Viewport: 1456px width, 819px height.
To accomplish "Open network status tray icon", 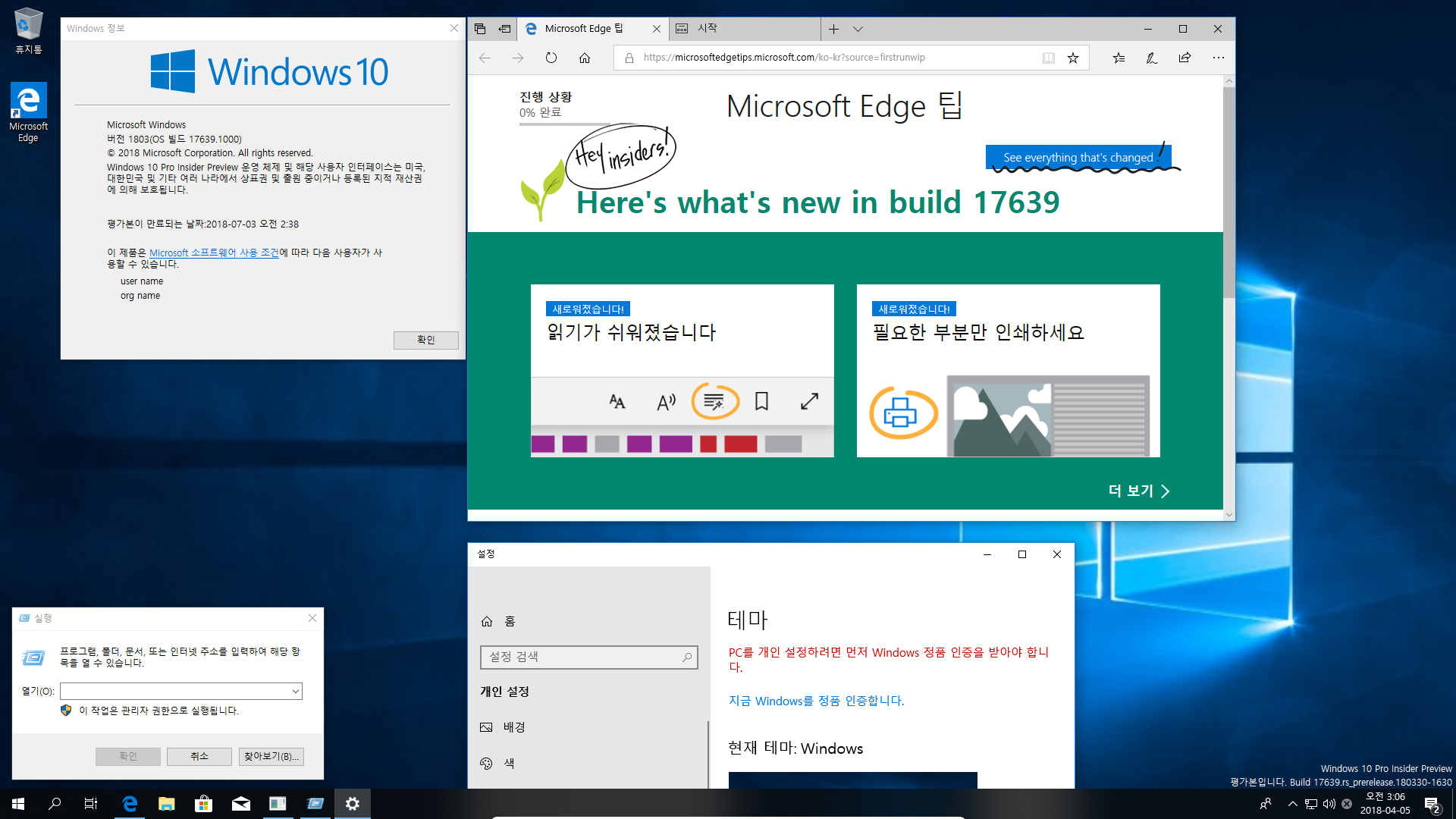I will tap(1310, 804).
